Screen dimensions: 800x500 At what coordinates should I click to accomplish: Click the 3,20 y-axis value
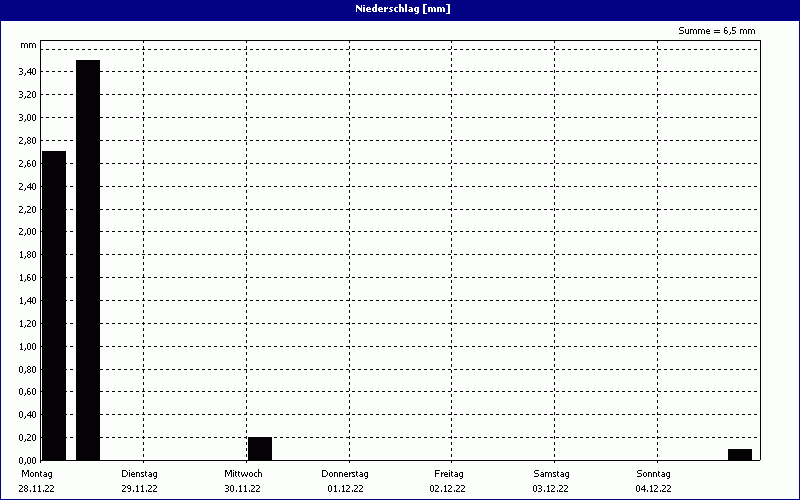(27, 95)
